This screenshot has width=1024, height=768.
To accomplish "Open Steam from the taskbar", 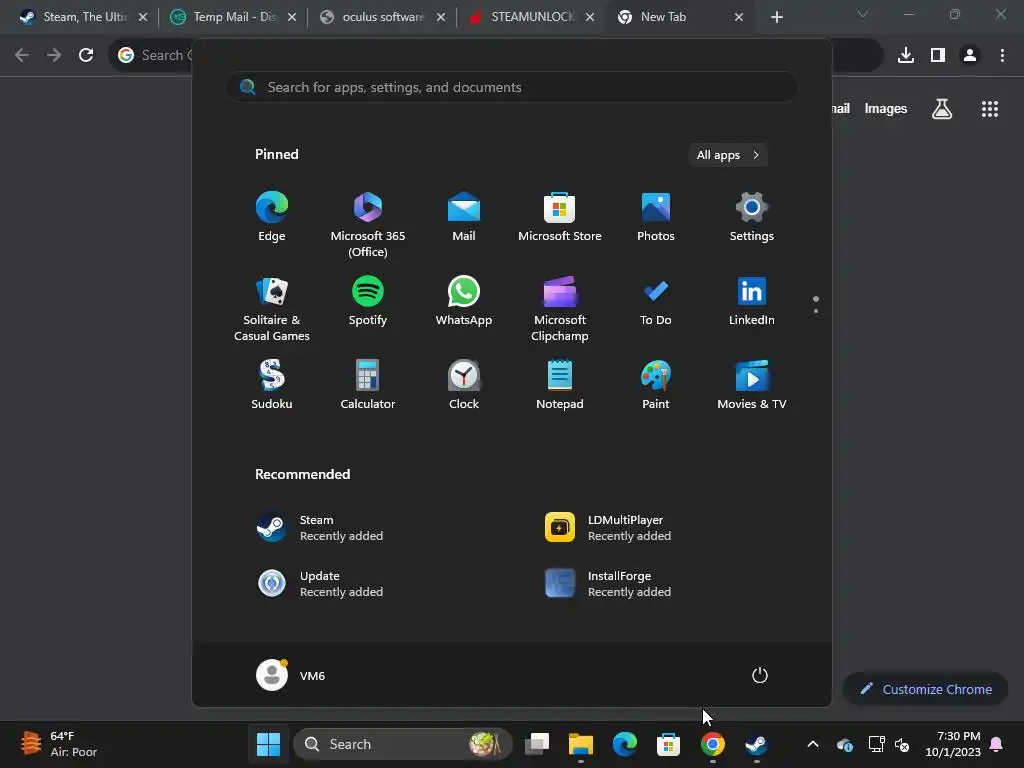I will (756, 744).
